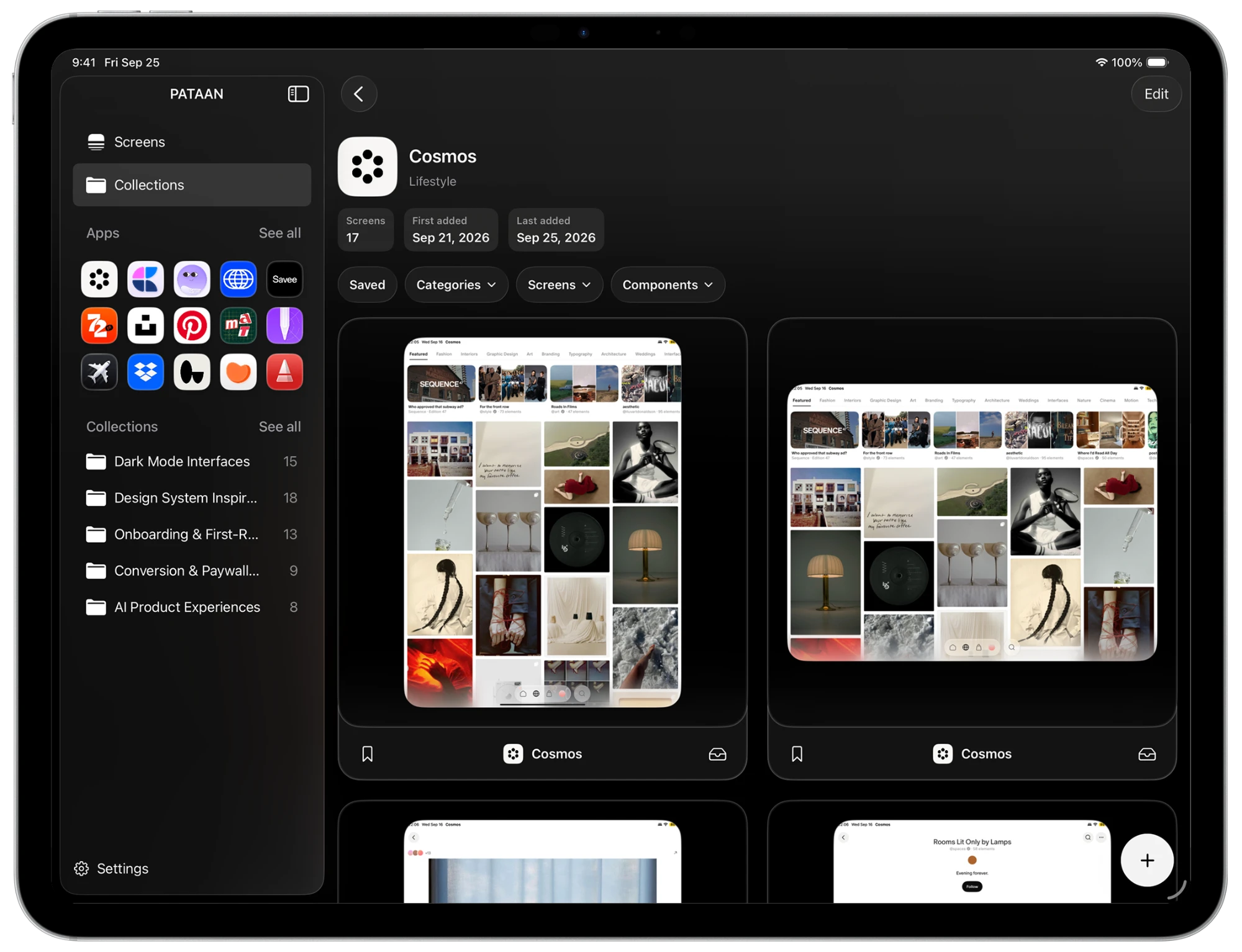Screen dimensions: 1242x952
Task: Bookmark the second Cosmos landscape screen card
Action: tap(797, 754)
